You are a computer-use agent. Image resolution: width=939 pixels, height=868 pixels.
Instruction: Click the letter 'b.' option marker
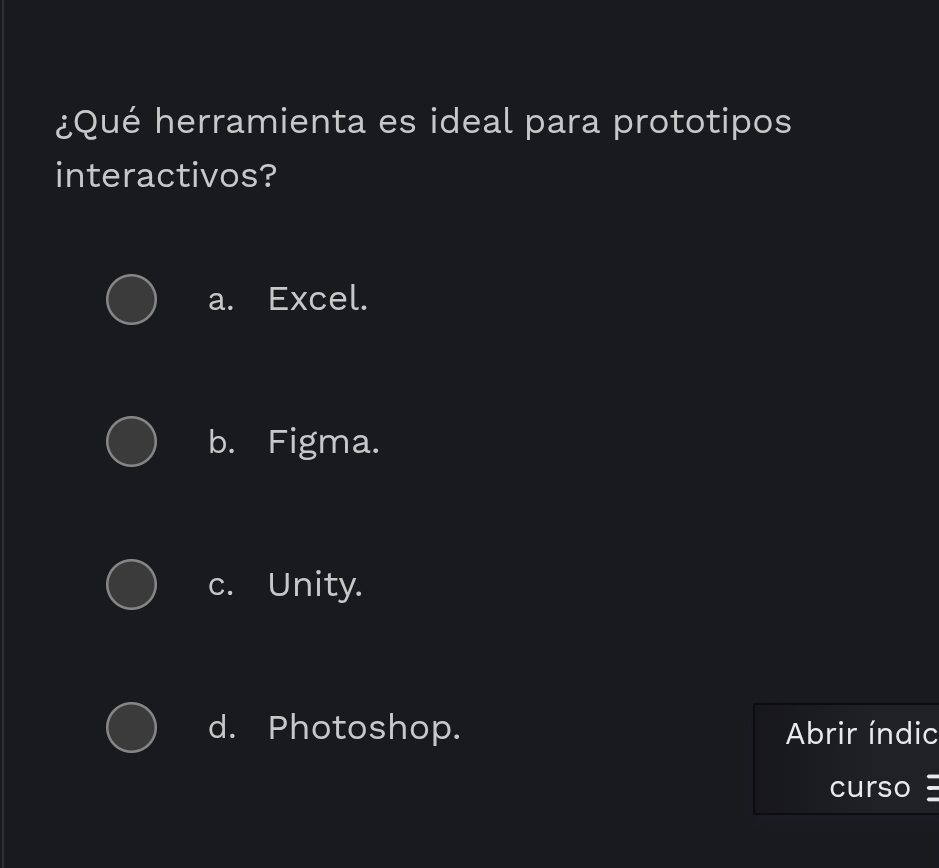coord(221,442)
